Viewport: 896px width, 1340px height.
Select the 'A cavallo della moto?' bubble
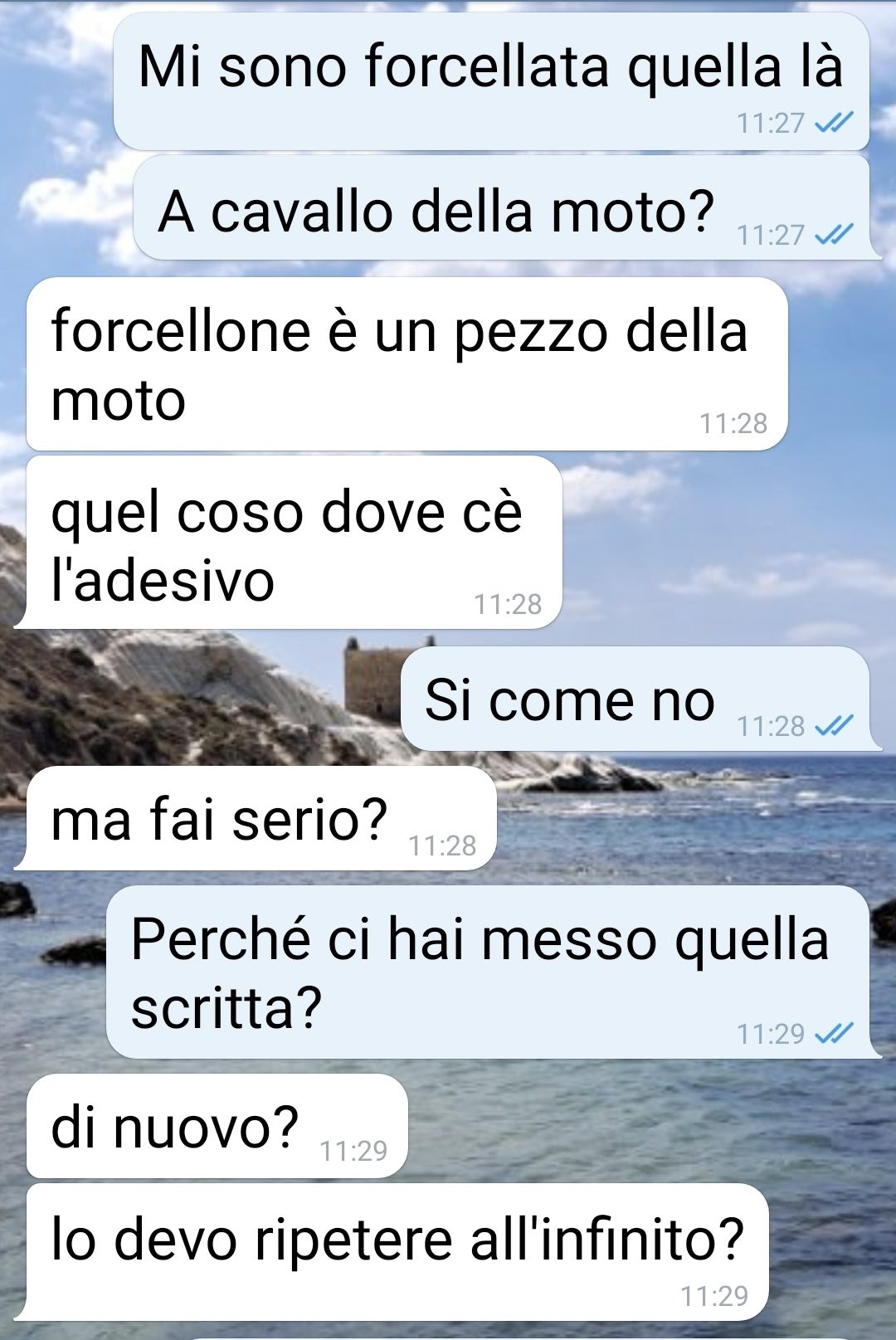[507, 207]
